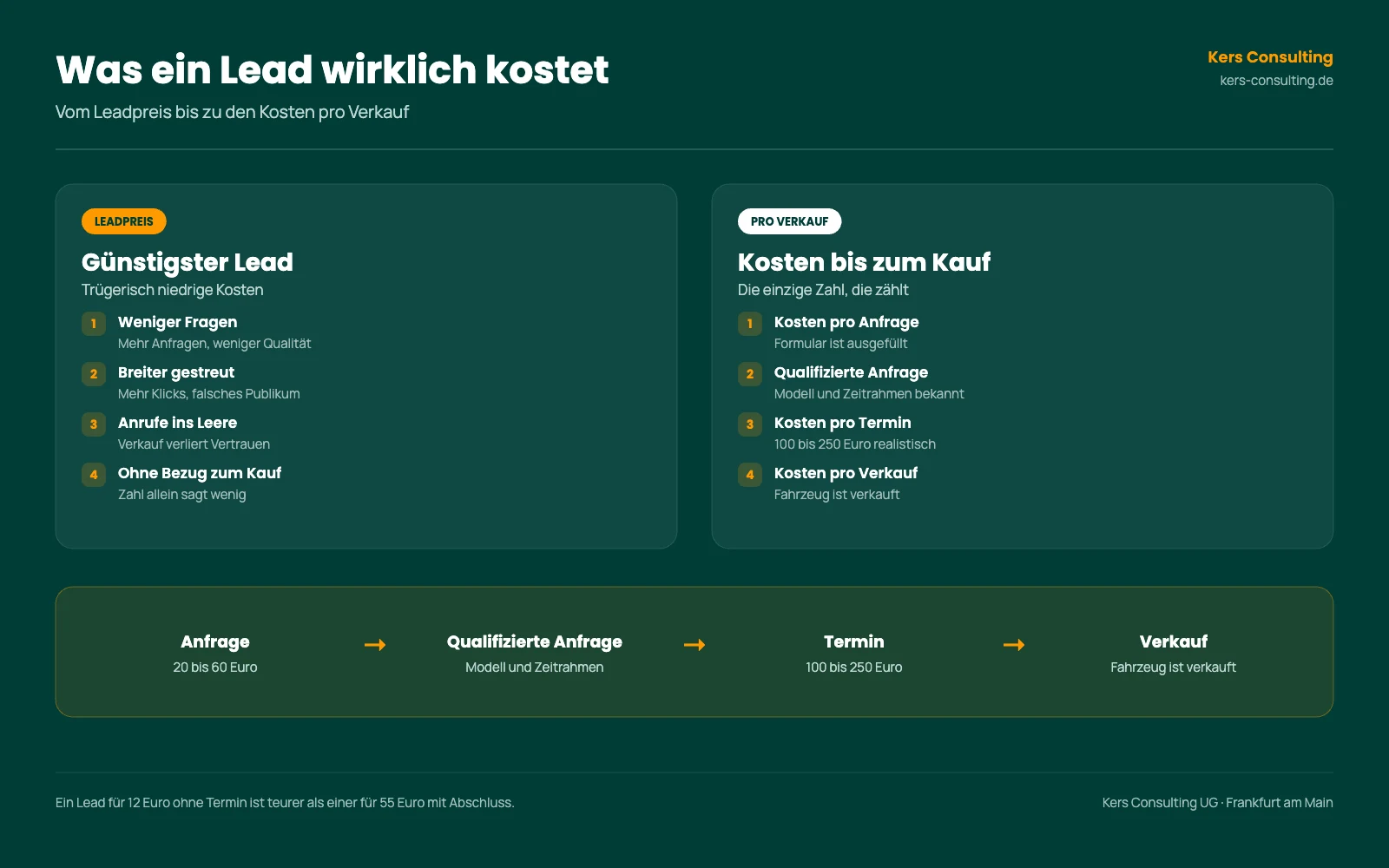Image resolution: width=1389 pixels, height=868 pixels.
Task: Click the 20 bis 60 Euro value
Action: click(215, 667)
